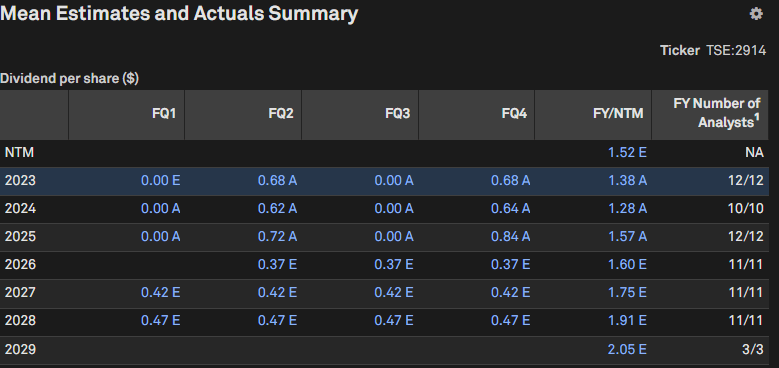Select the 2027 row label

tap(20, 293)
